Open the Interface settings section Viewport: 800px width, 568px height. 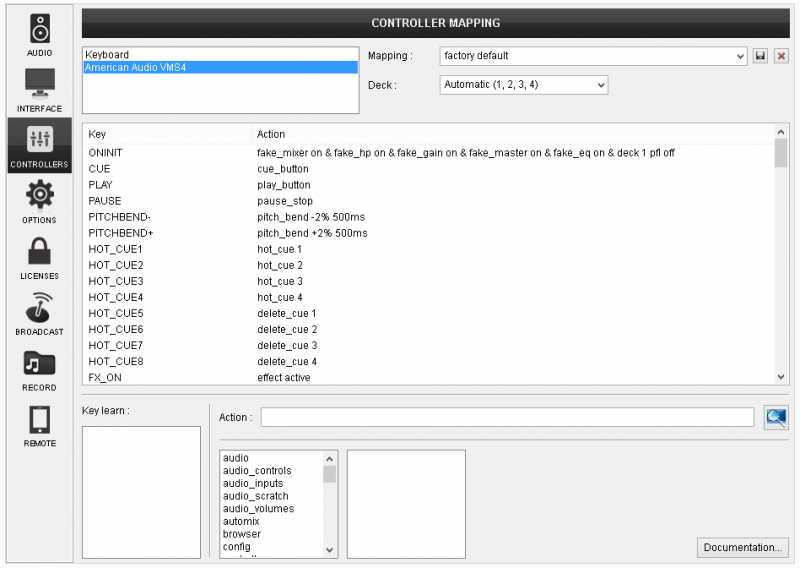pos(40,89)
